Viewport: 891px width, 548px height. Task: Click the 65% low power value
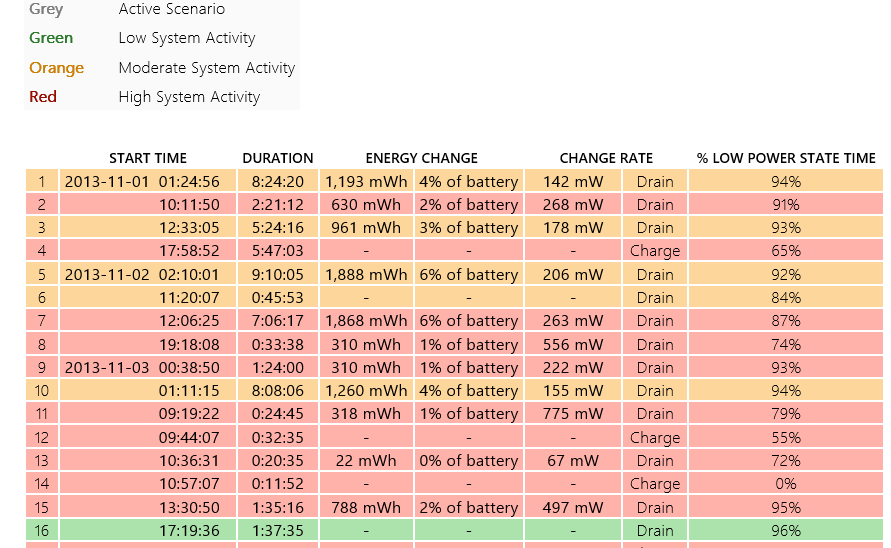coord(786,251)
